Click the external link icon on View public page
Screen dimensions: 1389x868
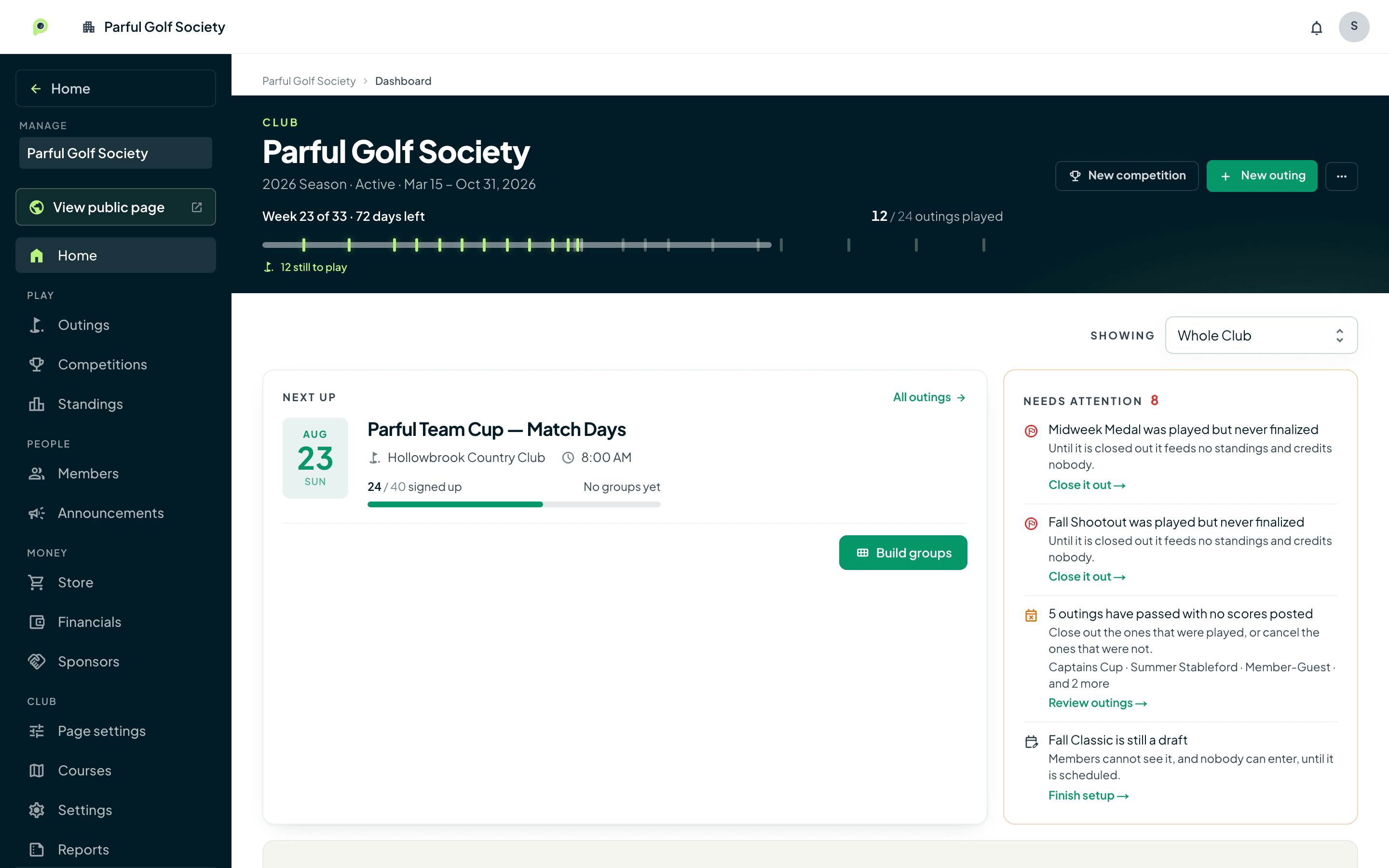click(197, 207)
